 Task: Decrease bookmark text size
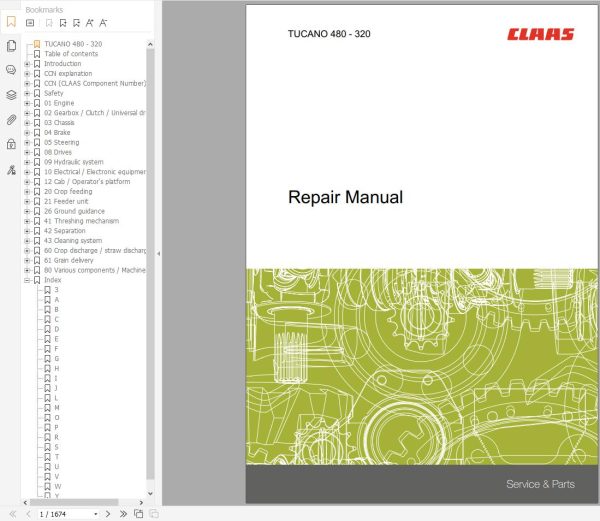103,23
